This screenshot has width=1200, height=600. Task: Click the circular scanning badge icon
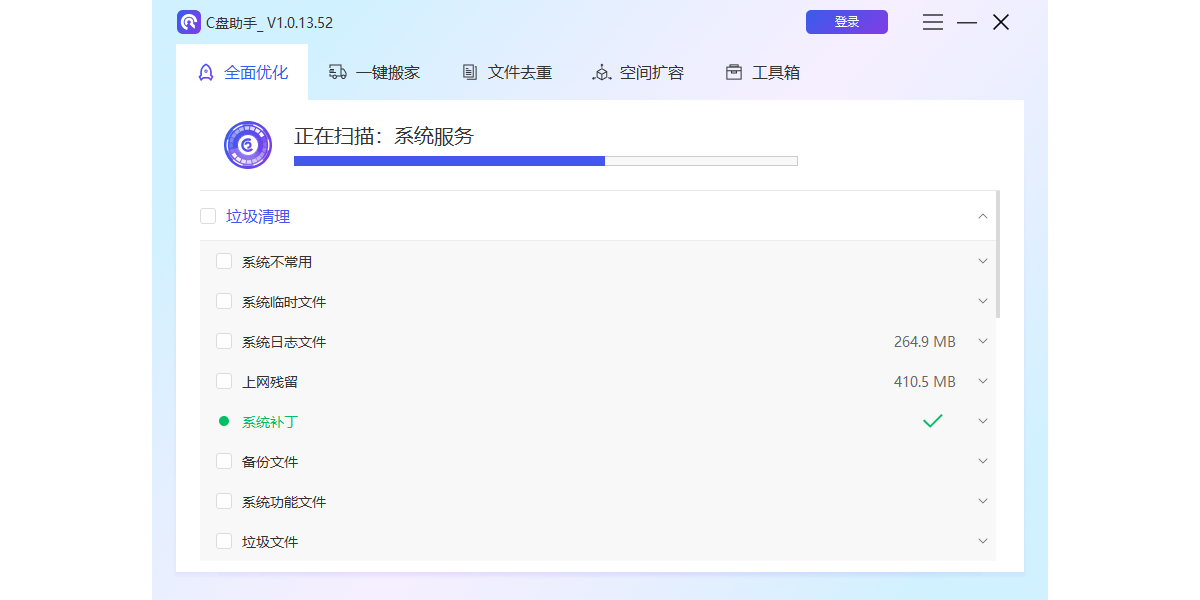click(248, 144)
